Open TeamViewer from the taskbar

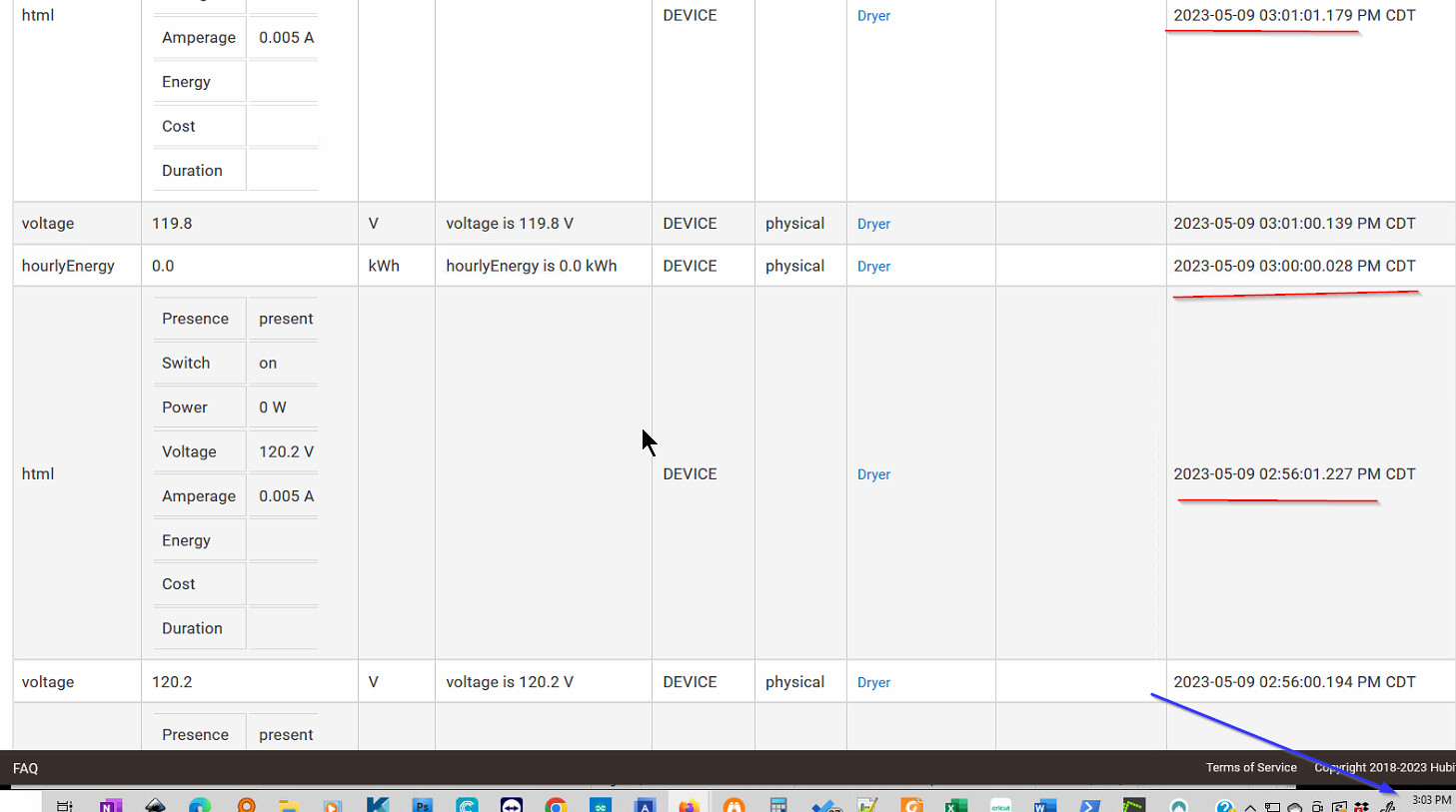tap(512, 805)
